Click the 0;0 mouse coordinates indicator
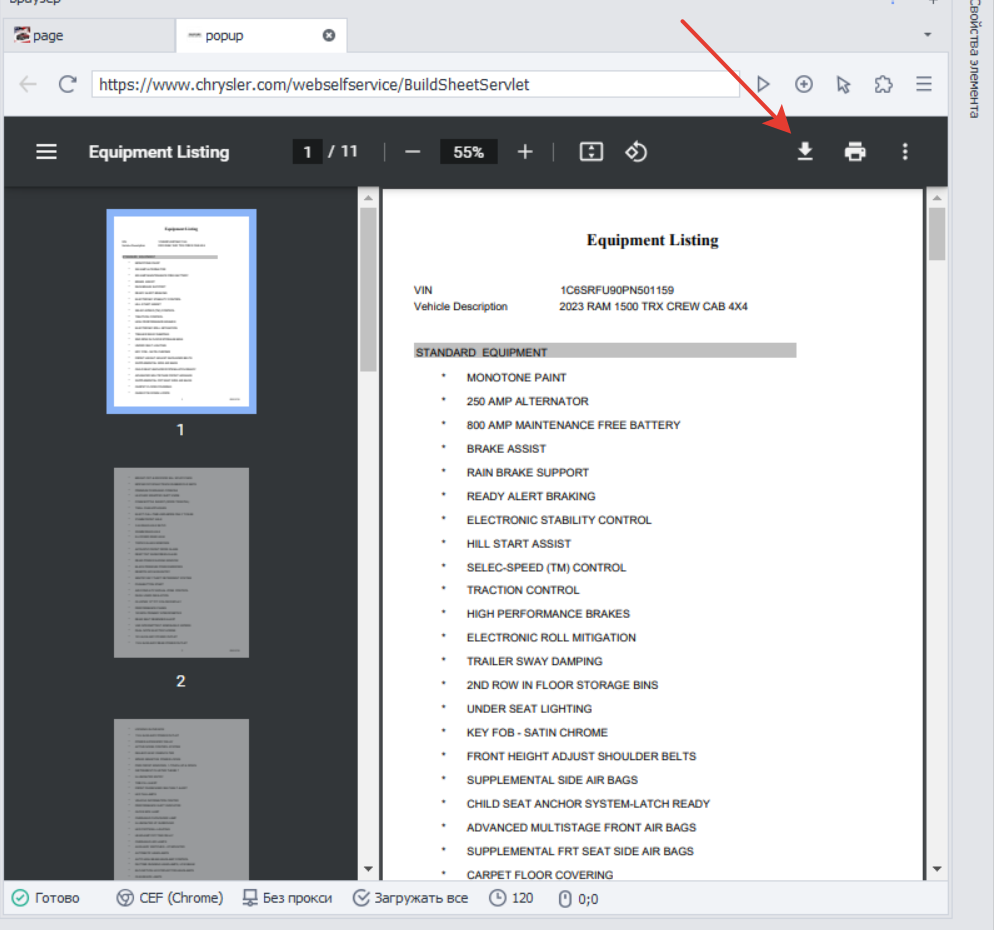The image size is (994, 930). click(578, 898)
